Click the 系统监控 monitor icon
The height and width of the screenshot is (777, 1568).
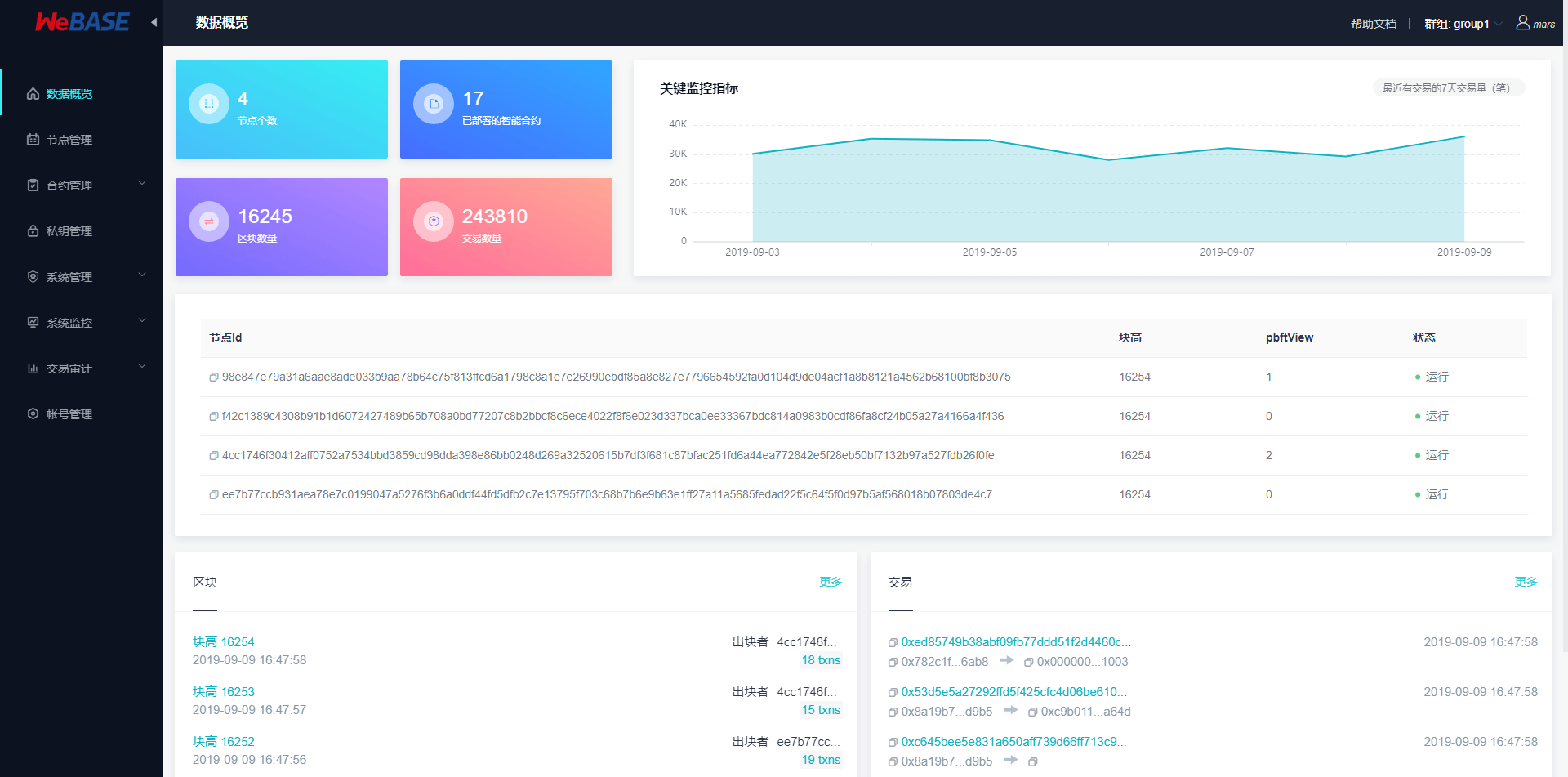click(33, 323)
